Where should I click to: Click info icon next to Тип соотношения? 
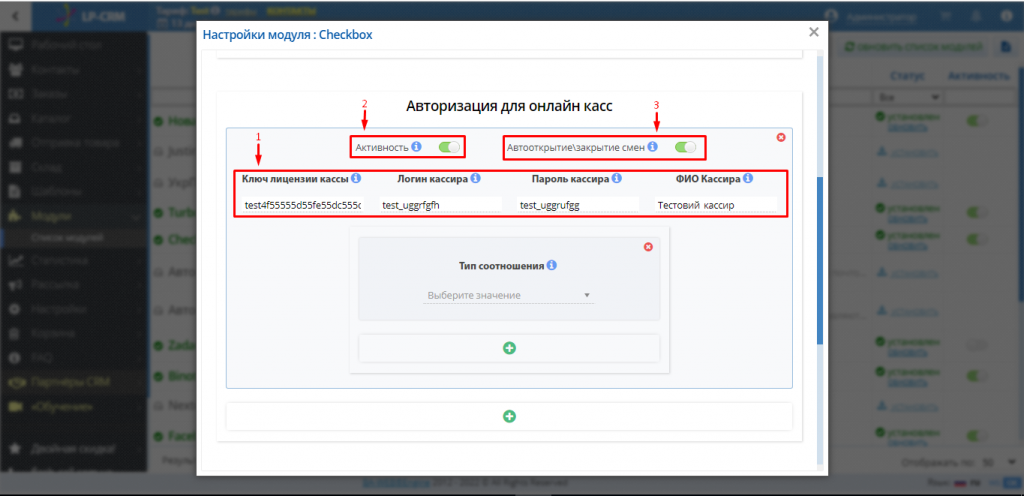click(x=552, y=266)
